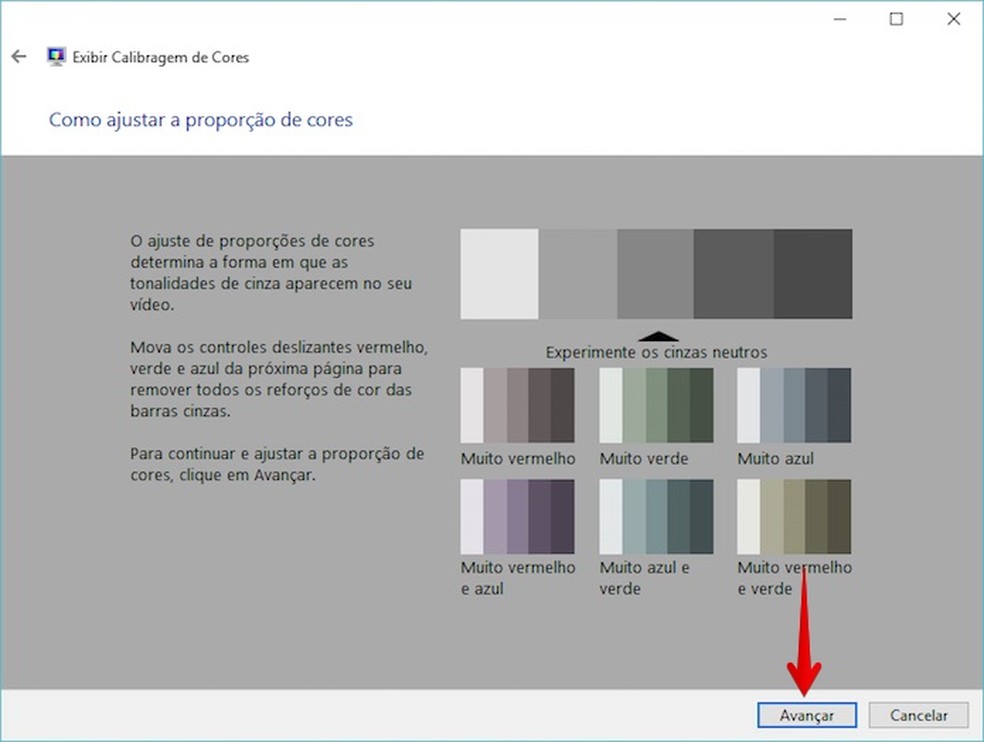Click the middle gray segment of the strip
Viewport: 984px width, 742px height.
pyautogui.click(x=655, y=273)
